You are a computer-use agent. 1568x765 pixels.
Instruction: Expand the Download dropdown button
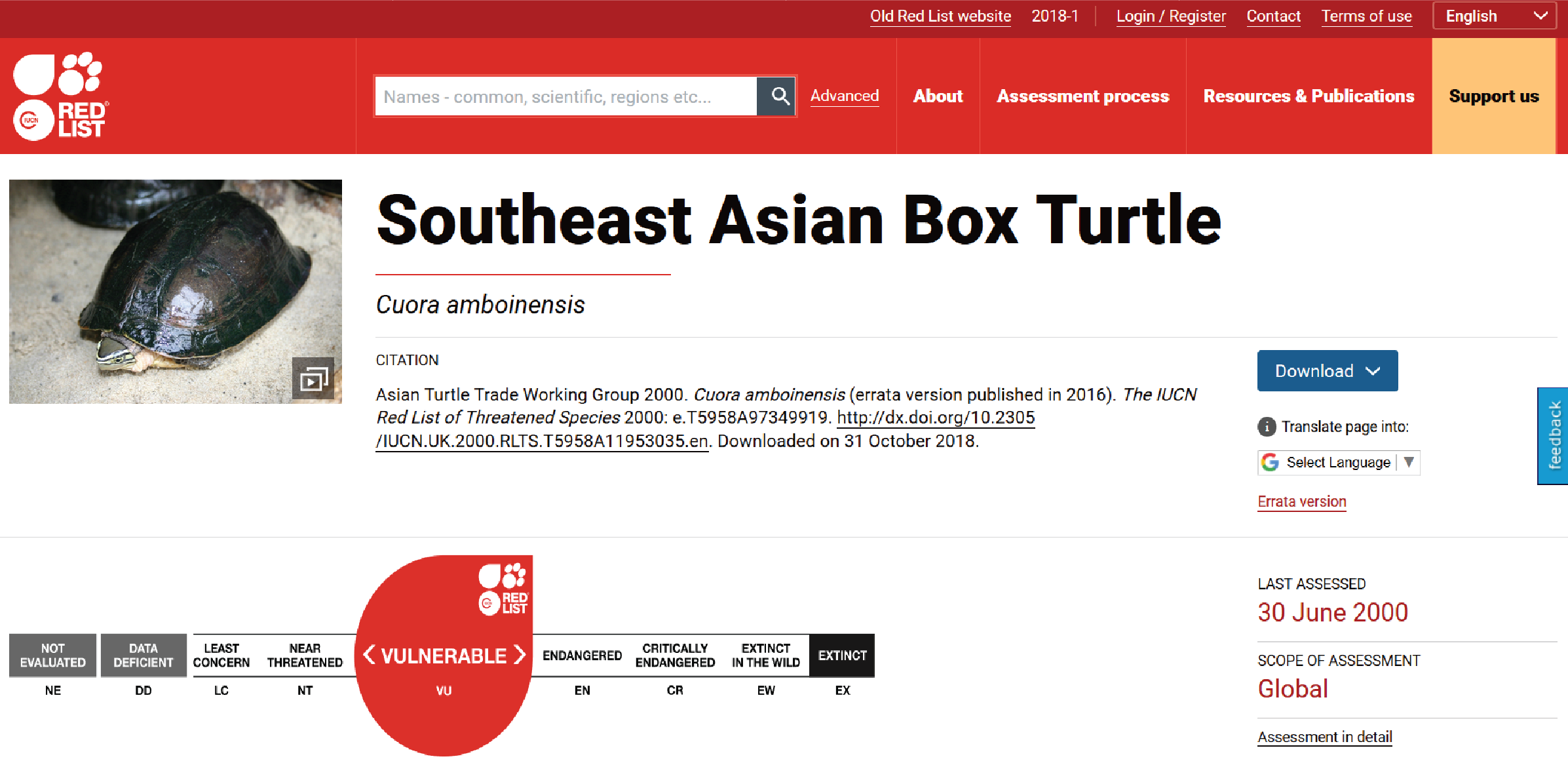1327,371
